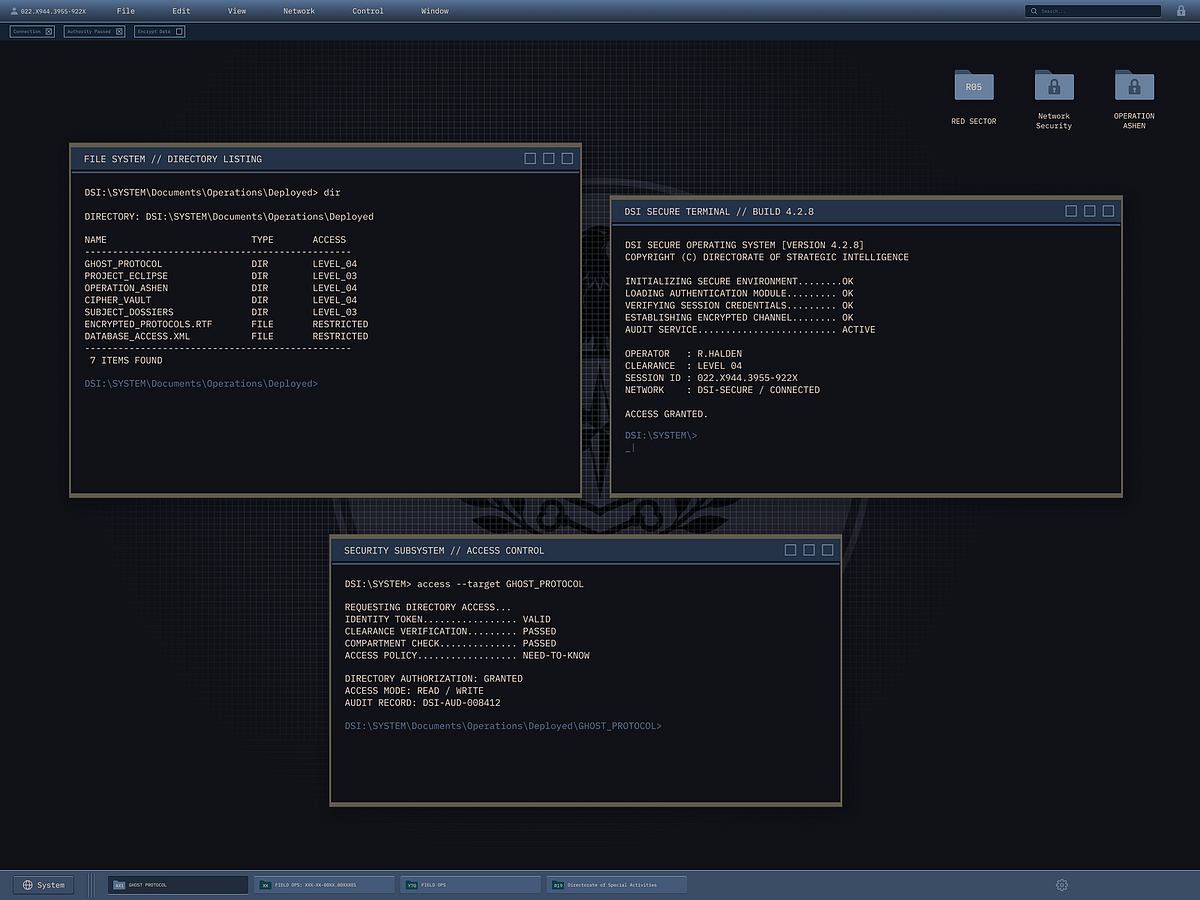Viewport: 1200px width, 900px height.
Task: Close the File System Directory Listing window
Action: [x=567, y=158]
